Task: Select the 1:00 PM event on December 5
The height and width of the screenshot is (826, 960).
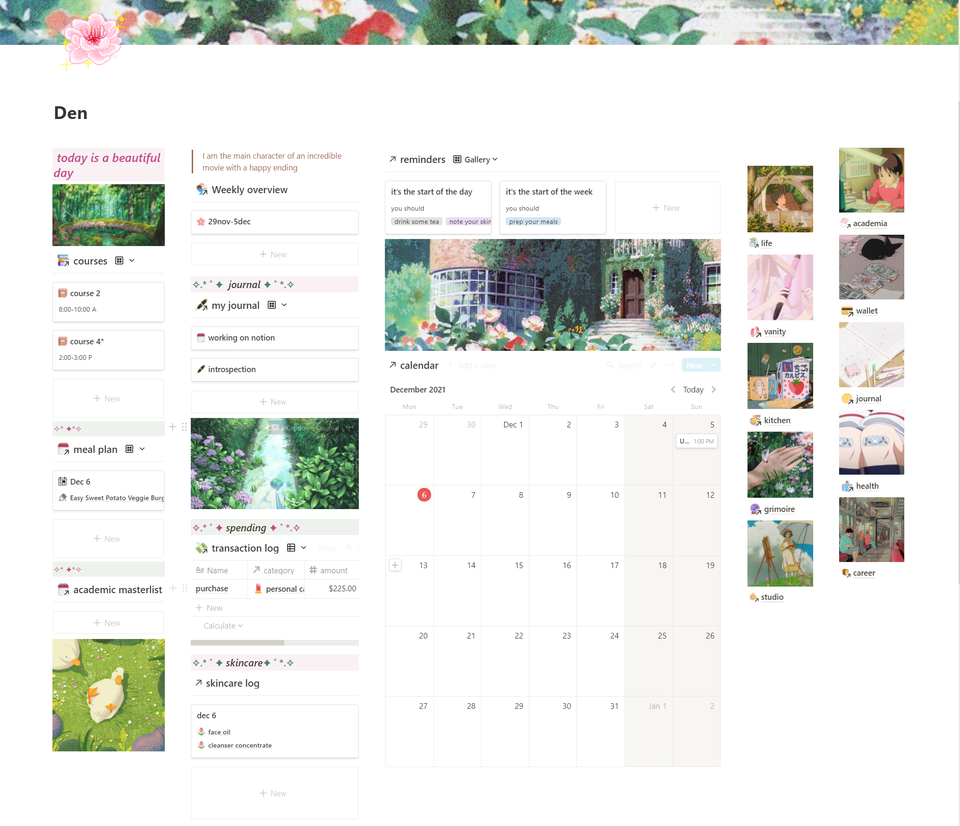Action: point(698,440)
